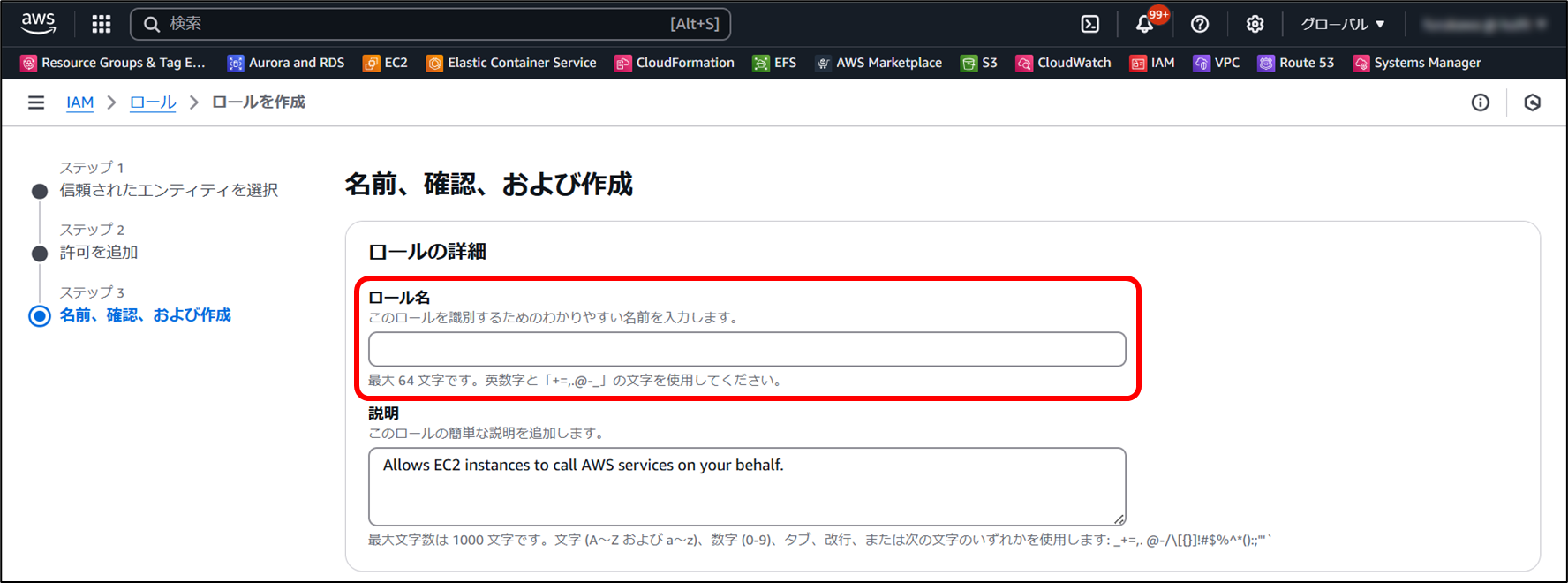
Task: Open CloudWatch from favorites bar text
Action: (1074, 63)
